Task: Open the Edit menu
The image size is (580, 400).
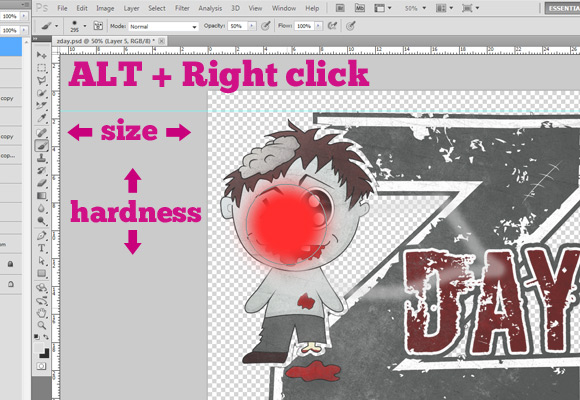Action: pyautogui.click(x=82, y=8)
